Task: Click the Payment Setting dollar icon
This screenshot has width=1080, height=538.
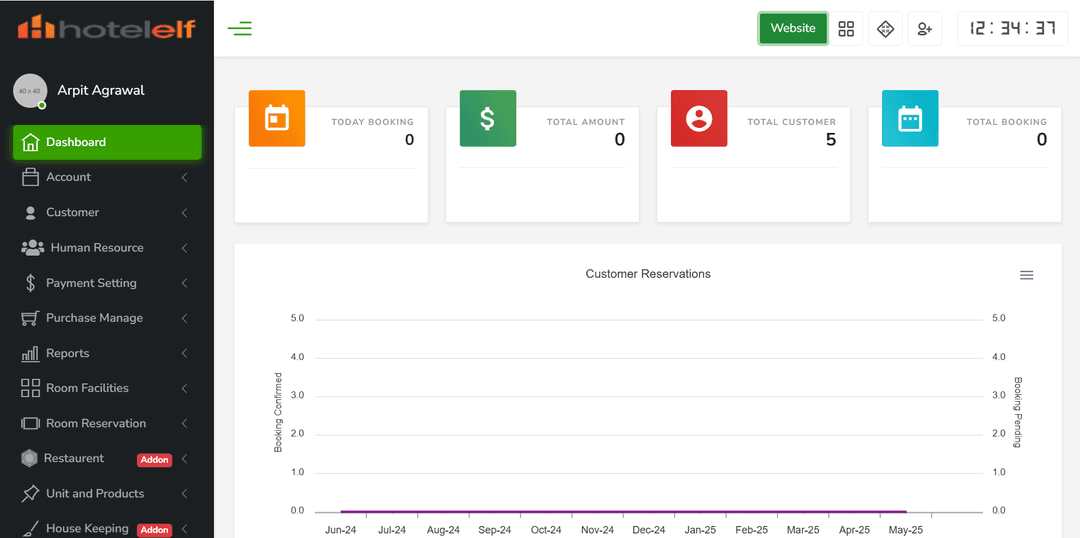Action: [x=30, y=283]
